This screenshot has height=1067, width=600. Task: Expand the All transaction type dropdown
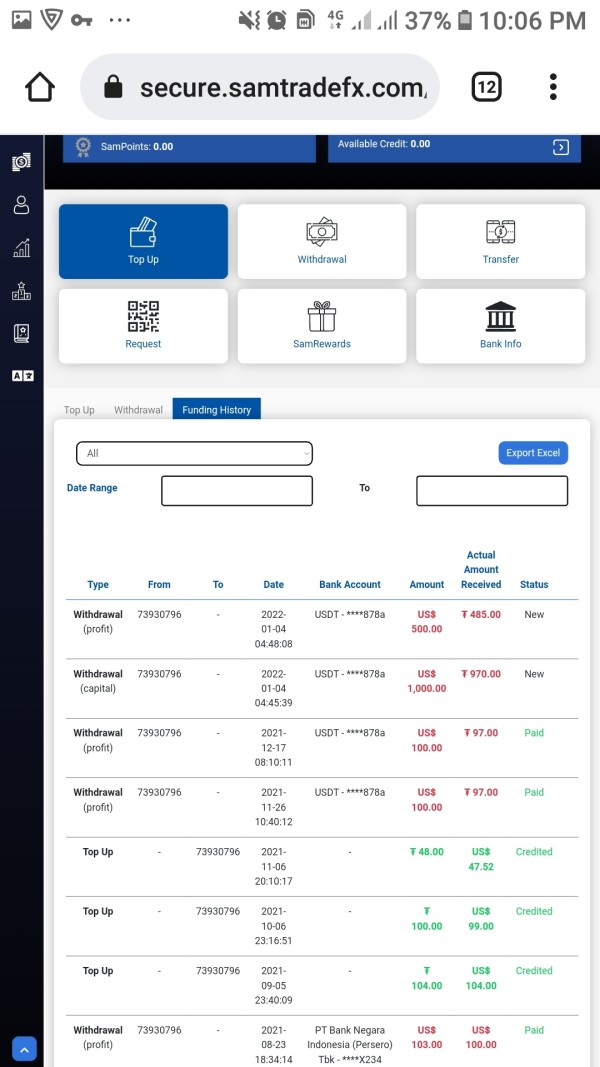tap(194, 453)
